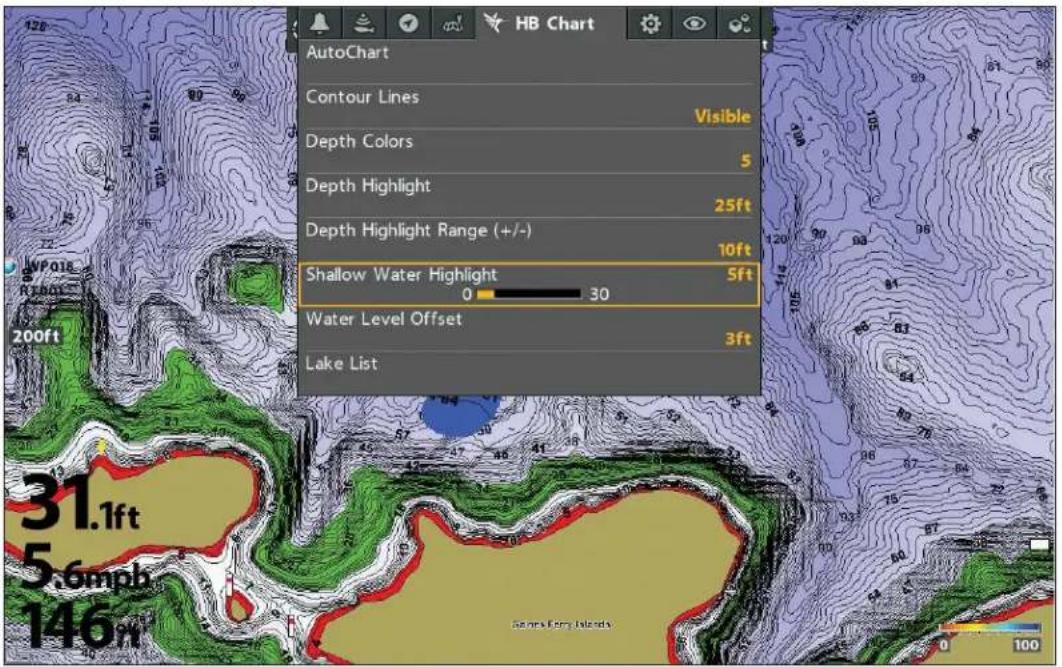Select the Shallow Water Highlight item
1062x667 pixels.
[x=529, y=284]
